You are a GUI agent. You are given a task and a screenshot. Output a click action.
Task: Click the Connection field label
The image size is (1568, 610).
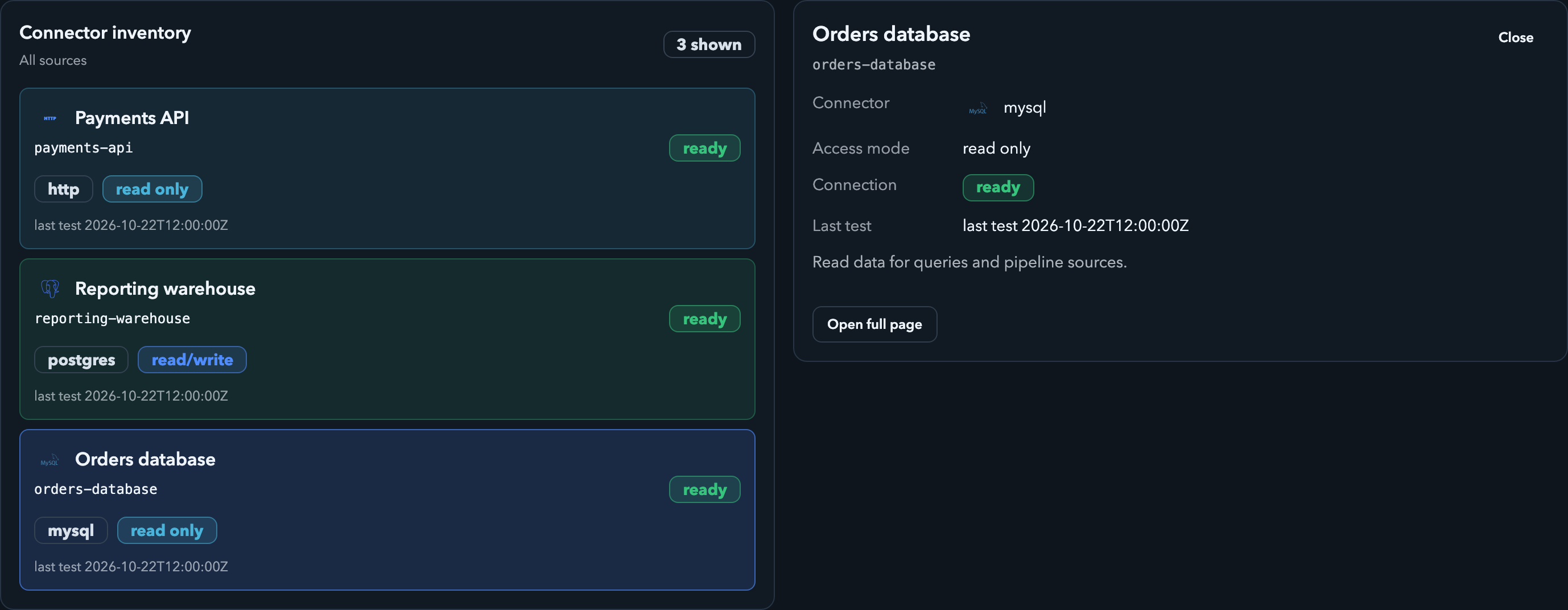(x=855, y=185)
